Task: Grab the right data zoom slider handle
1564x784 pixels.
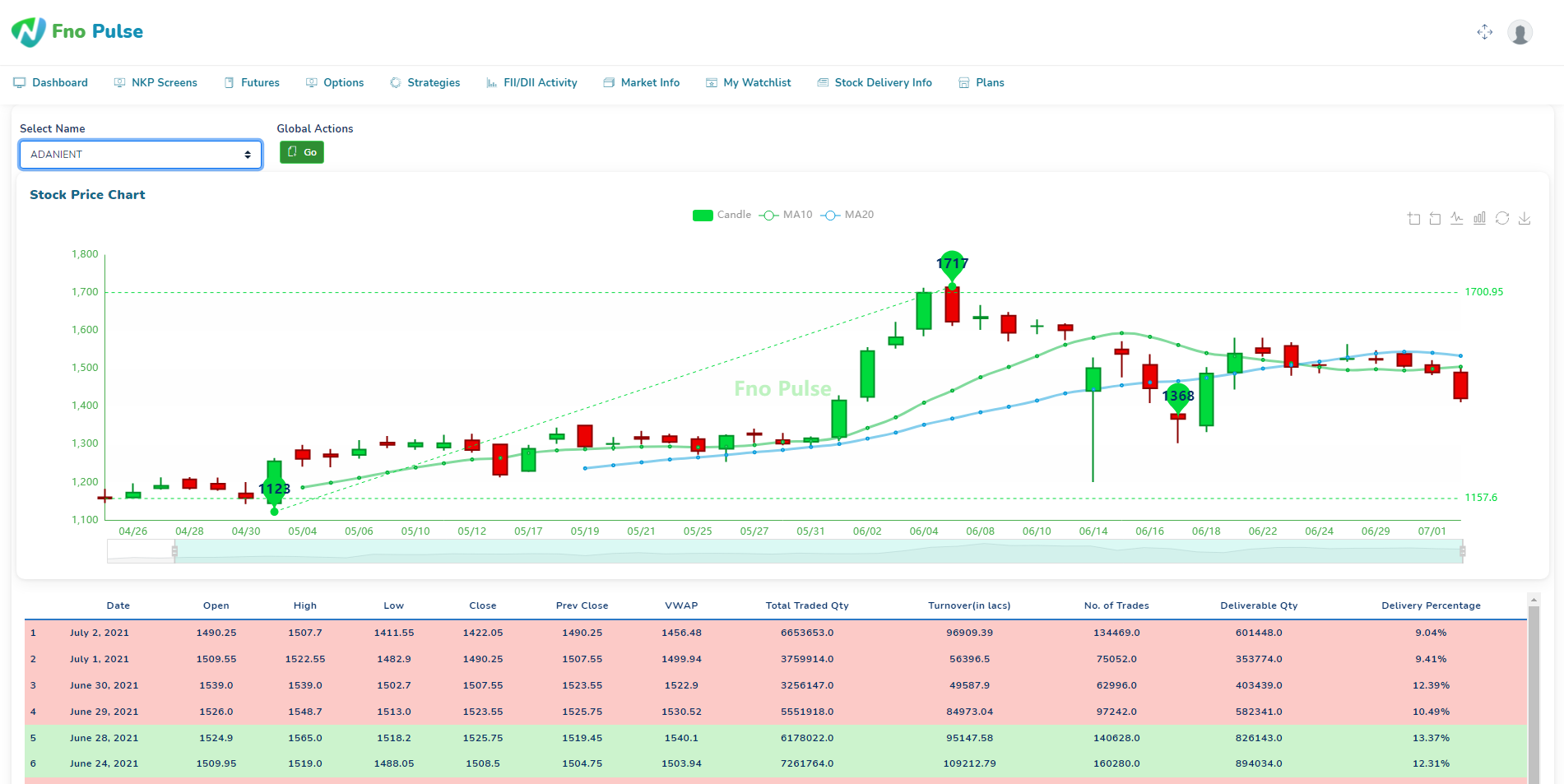Action: [1462, 551]
